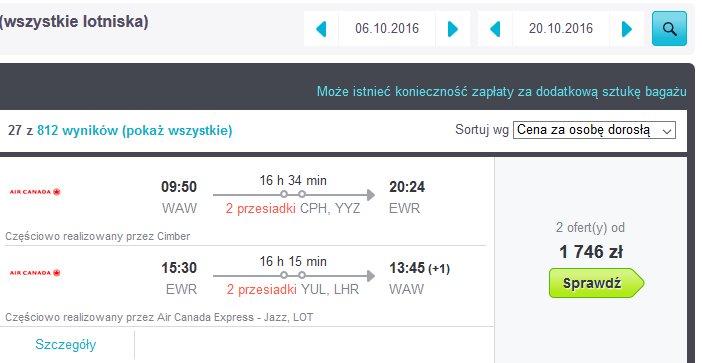
Task: Click the outbound route stopover line
Action: pos(294,195)
